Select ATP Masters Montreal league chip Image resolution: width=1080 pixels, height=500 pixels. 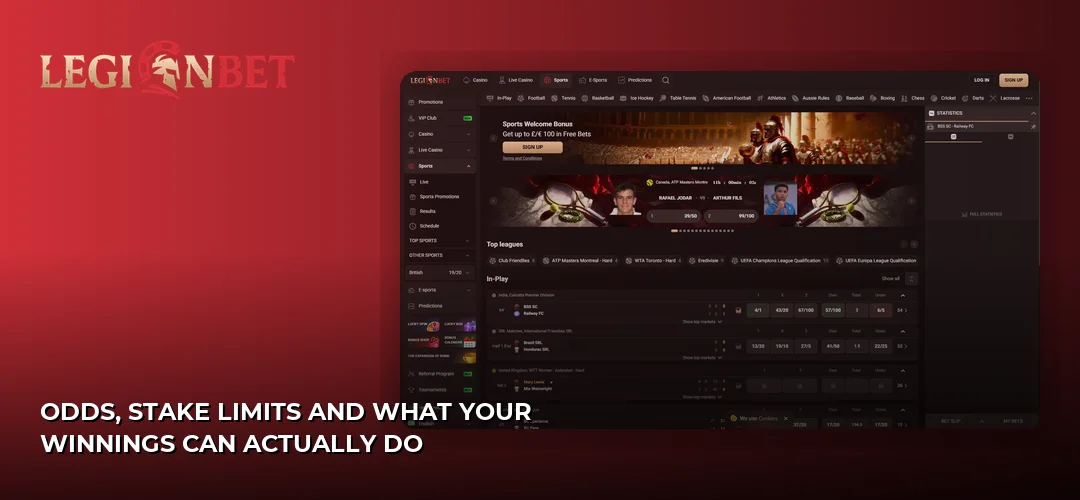[x=580, y=261]
